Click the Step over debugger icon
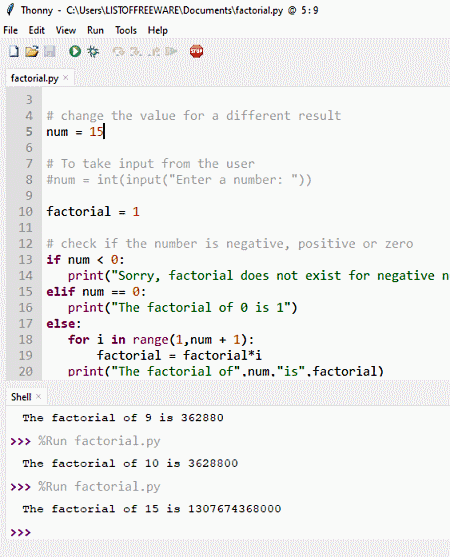Image resolution: width=450 pixels, height=557 pixels. 118,52
